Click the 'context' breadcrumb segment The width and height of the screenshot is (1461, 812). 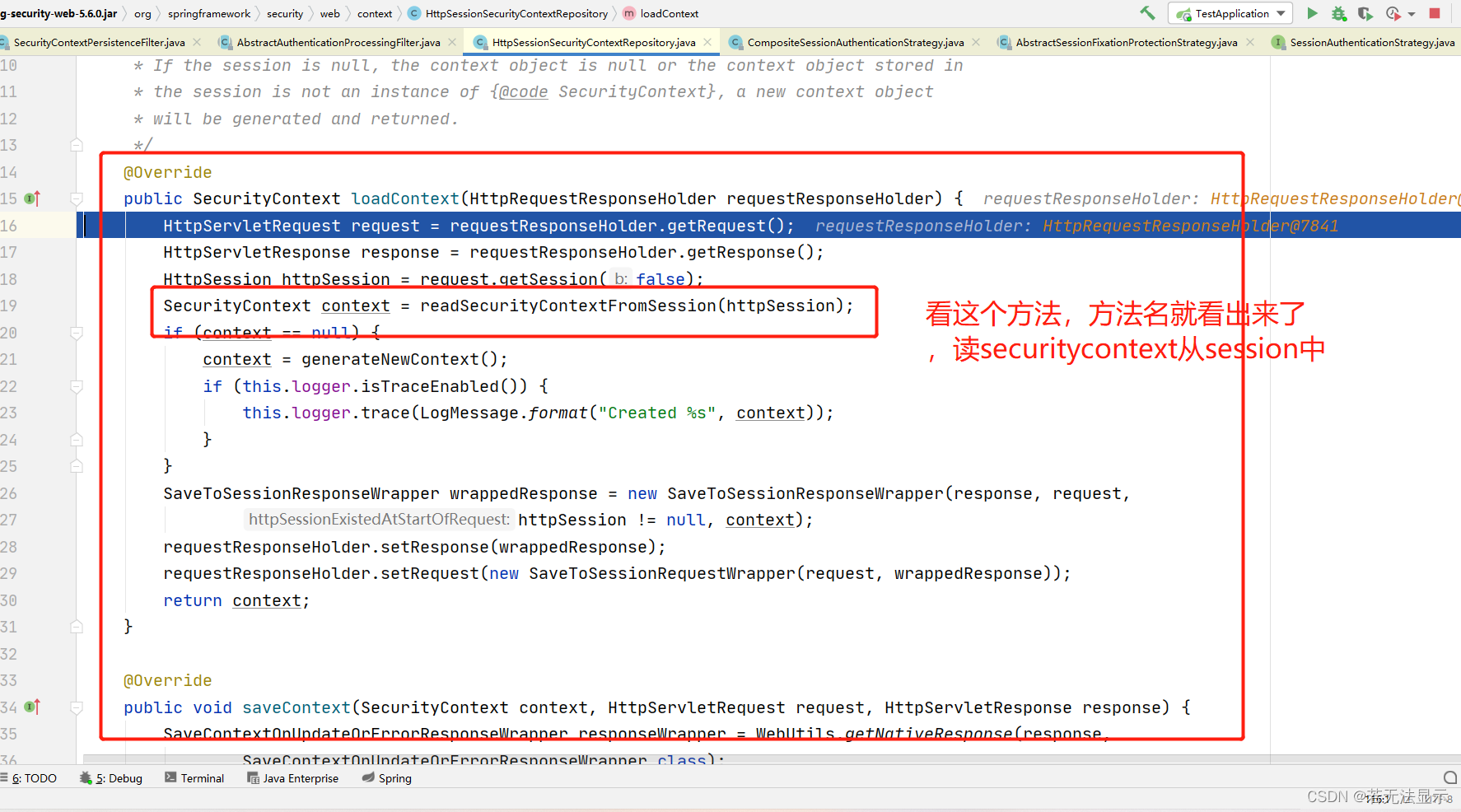click(x=375, y=13)
